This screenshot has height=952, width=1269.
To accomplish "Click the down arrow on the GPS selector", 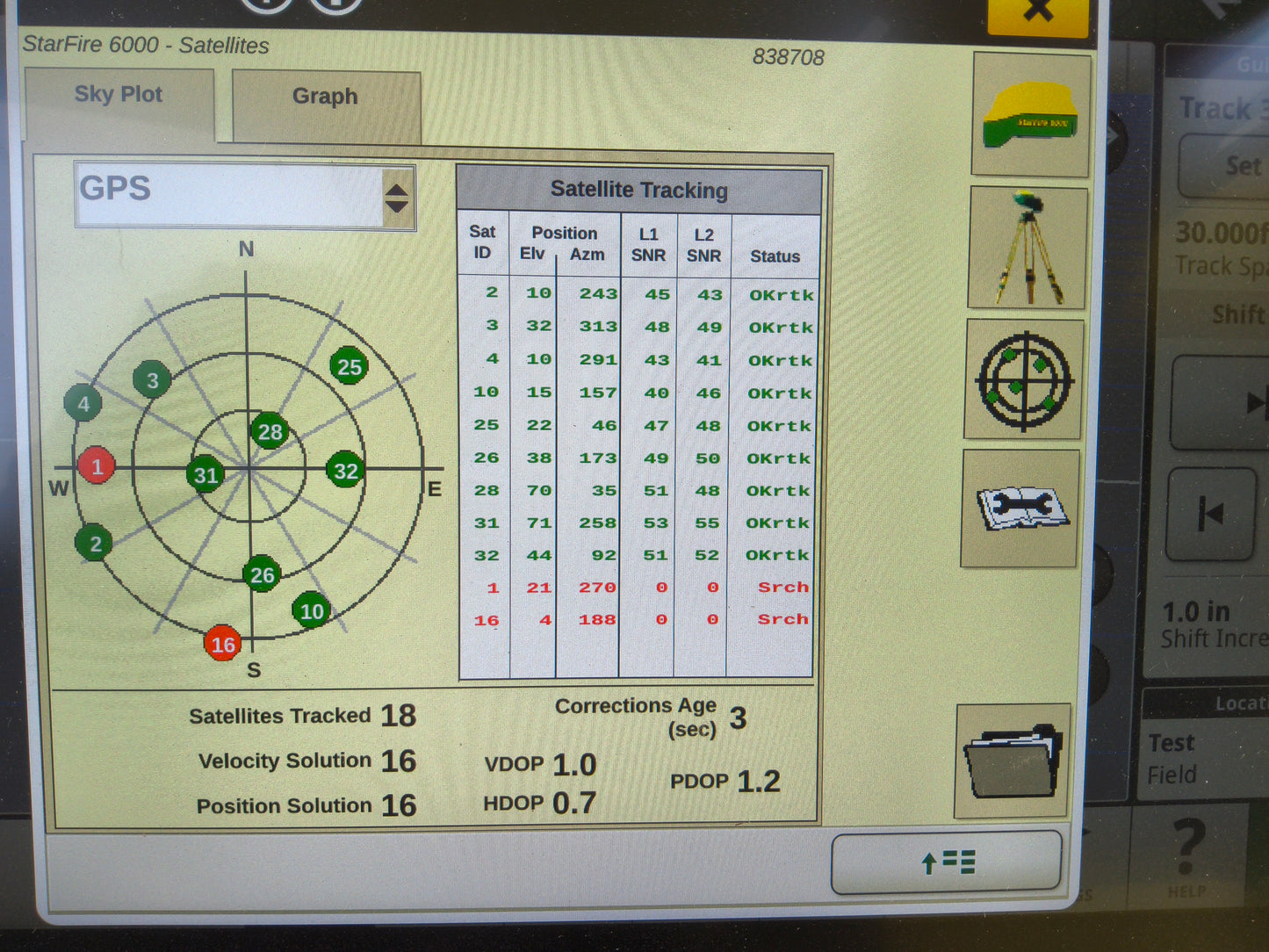I will (397, 207).
